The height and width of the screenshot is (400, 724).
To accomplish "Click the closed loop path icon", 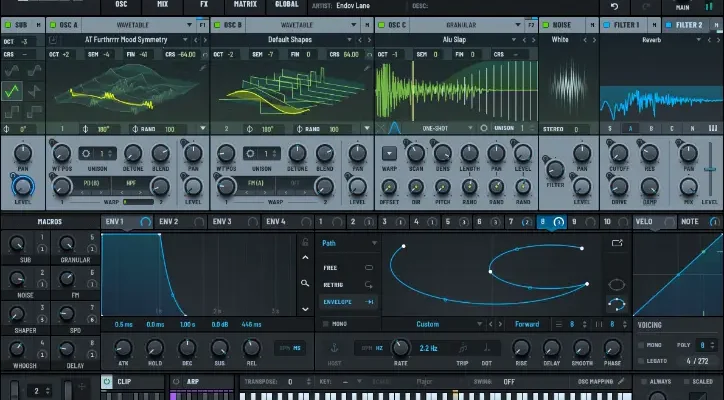I will (616, 283).
